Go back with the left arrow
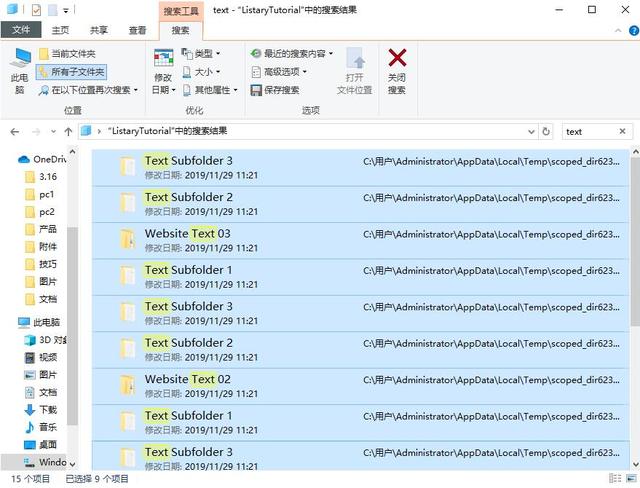 15,132
